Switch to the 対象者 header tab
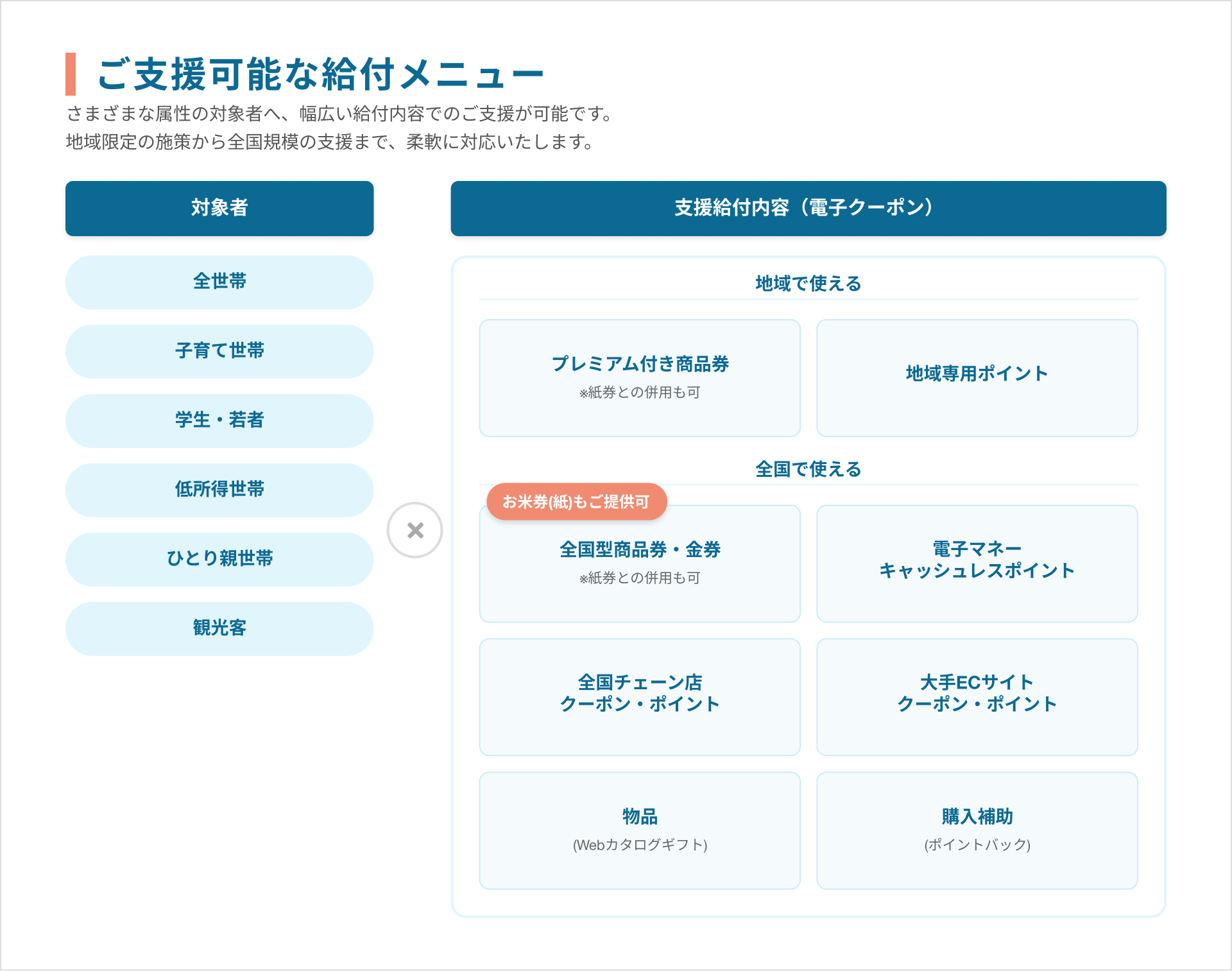 tap(219, 208)
